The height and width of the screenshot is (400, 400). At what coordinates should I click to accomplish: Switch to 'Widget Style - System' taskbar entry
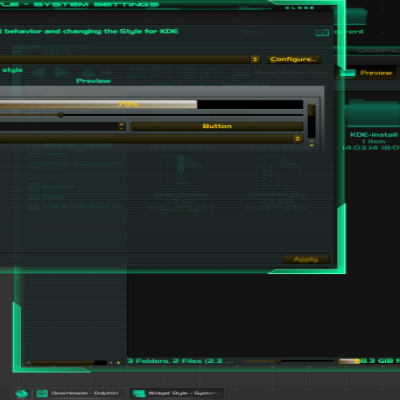click(177, 393)
